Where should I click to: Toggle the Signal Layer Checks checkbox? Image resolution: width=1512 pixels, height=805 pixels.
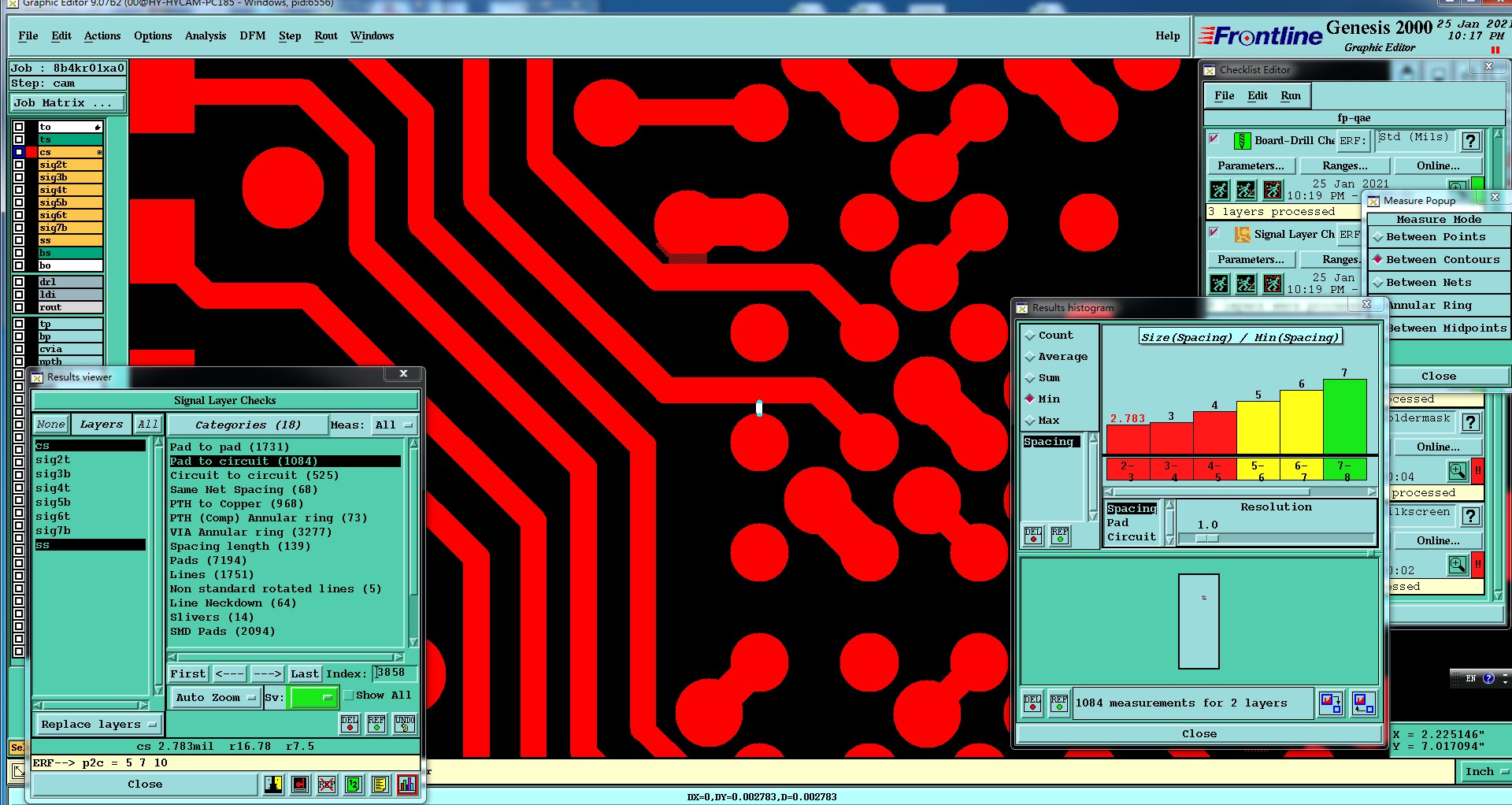click(1214, 233)
